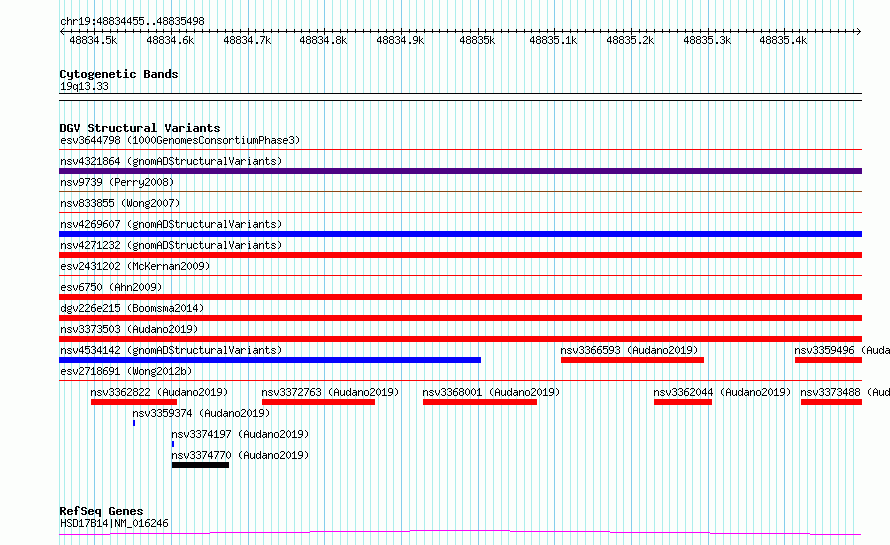The height and width of the screenshot is (545, 890).
Task: Click the dgv226e215 (Boomsma2014) red bar
Action: [460, 318]
